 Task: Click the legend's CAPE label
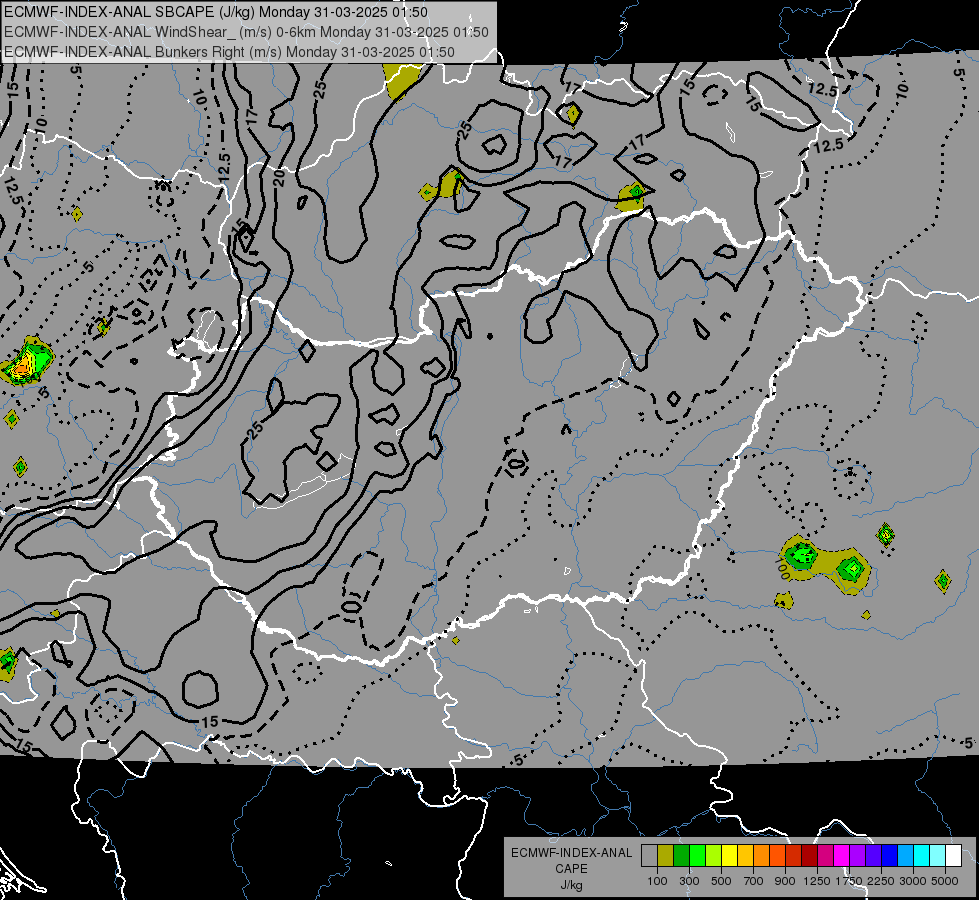pos(571,869)
